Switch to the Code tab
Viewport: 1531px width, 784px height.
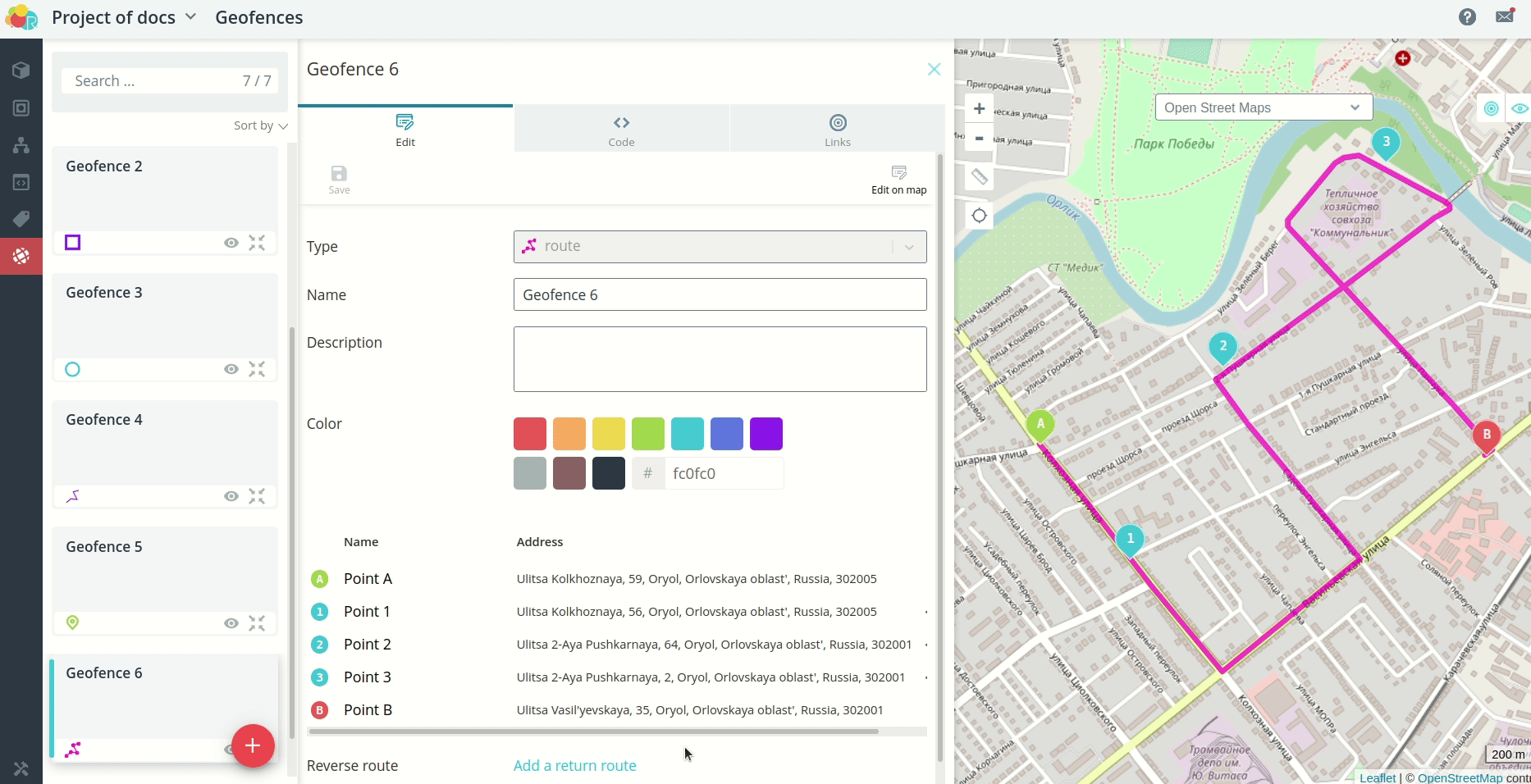coord(621,130)
